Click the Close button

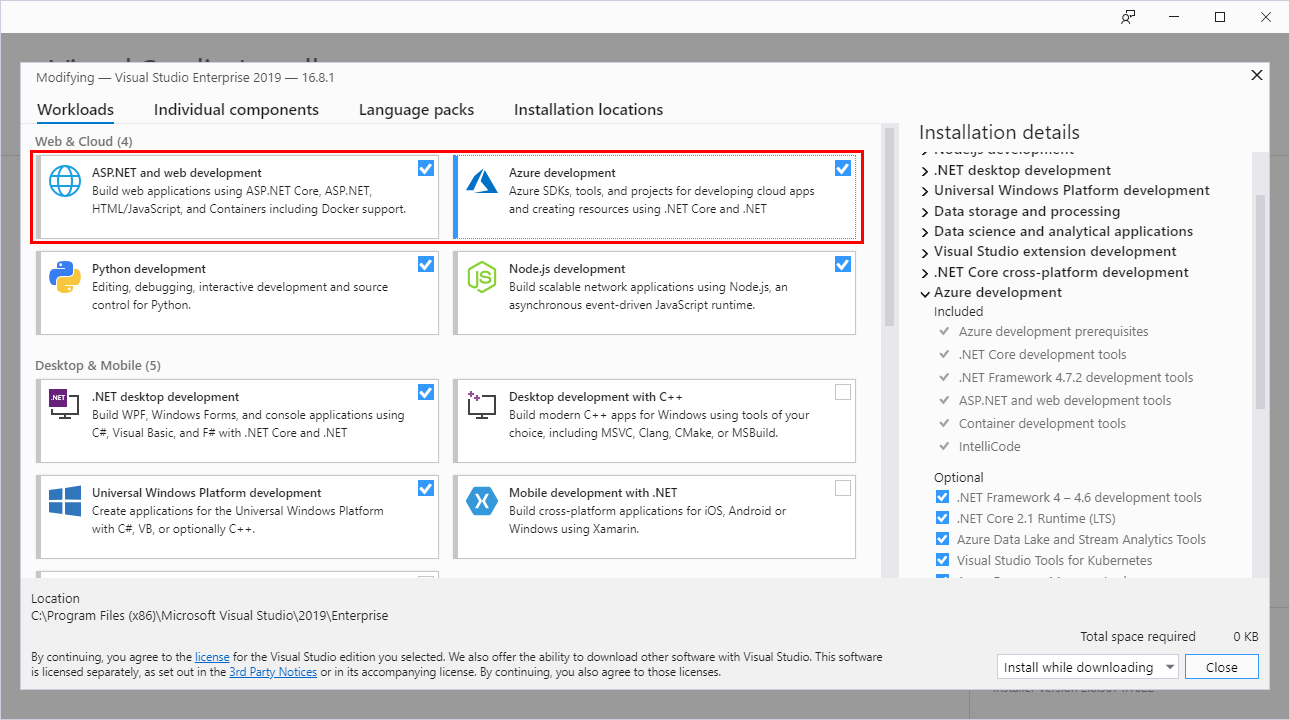click(1221, 666)
